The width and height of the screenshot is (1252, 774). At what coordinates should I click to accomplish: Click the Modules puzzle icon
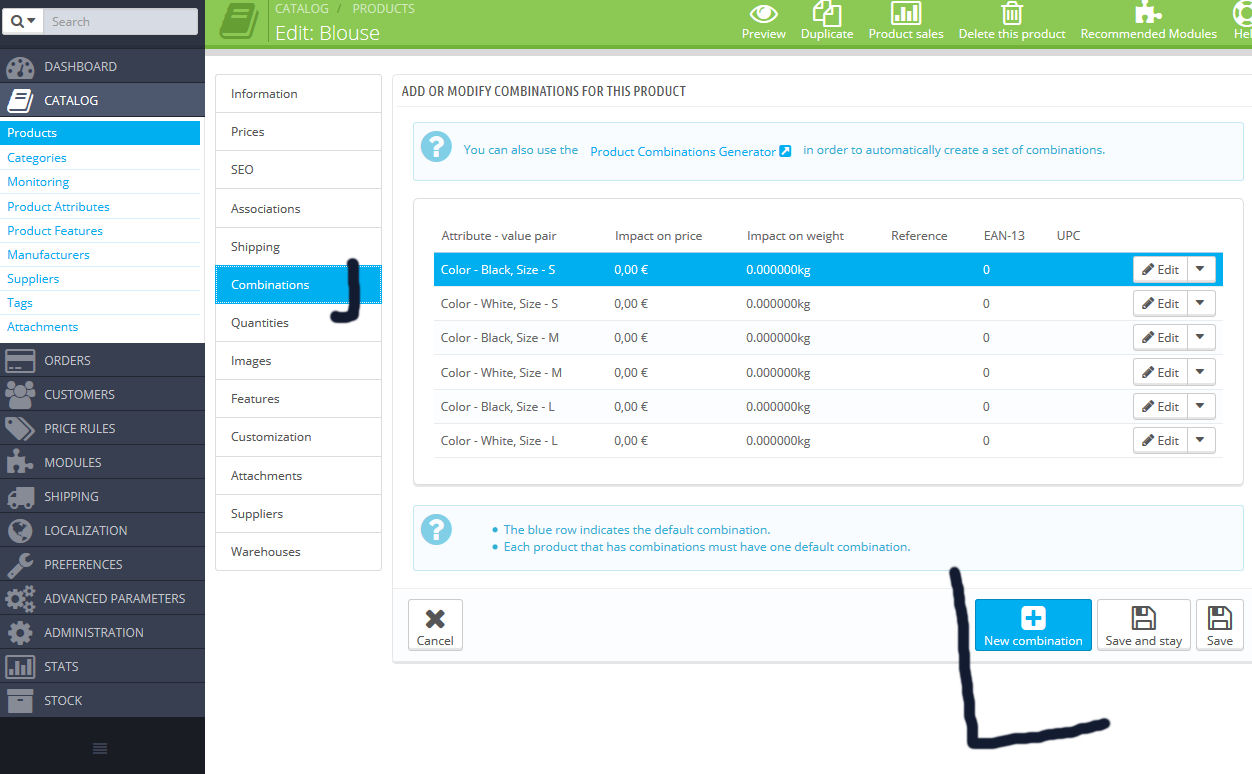tap(20, 463)
